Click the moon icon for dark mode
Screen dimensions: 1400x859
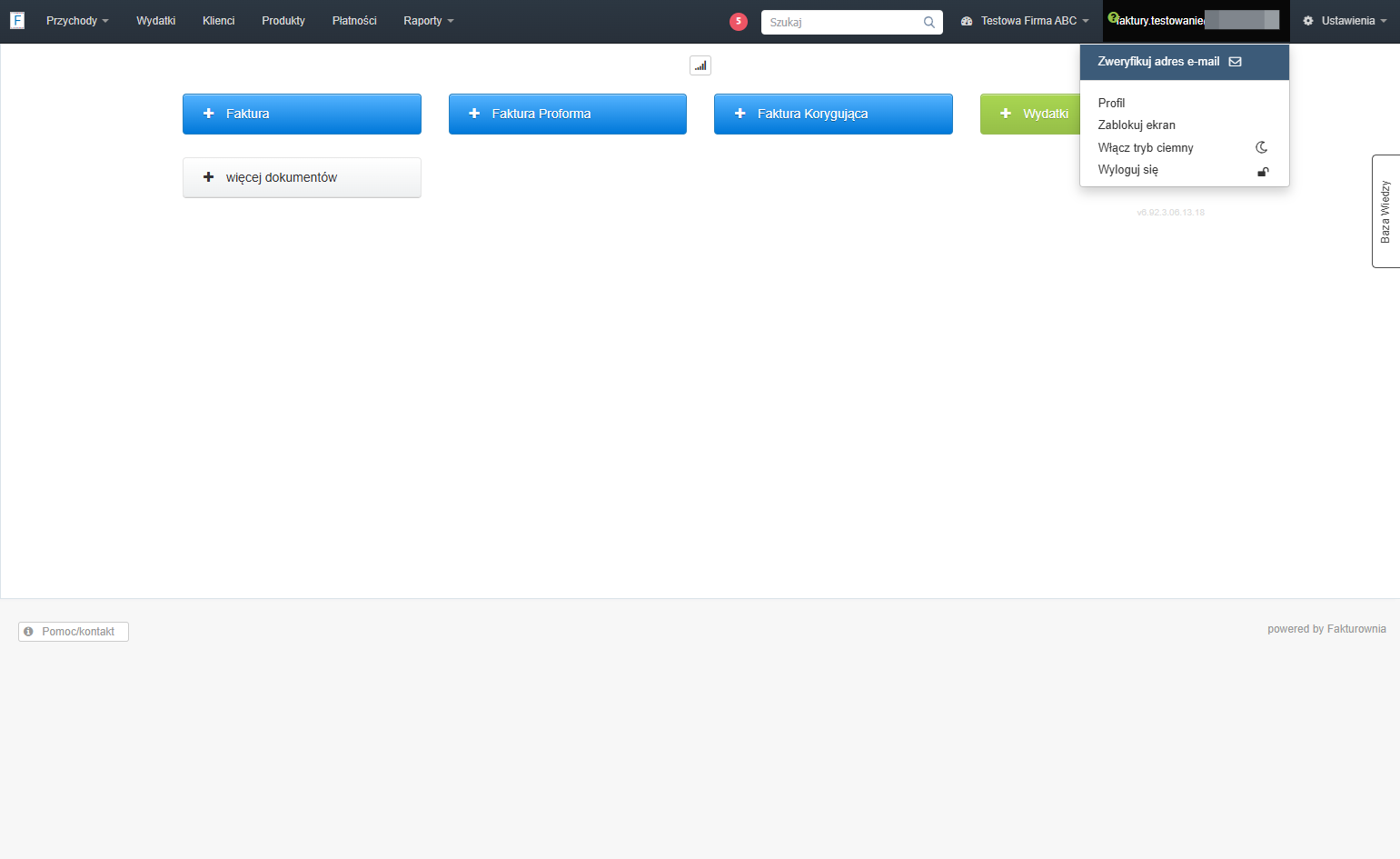click(1262, 147)
